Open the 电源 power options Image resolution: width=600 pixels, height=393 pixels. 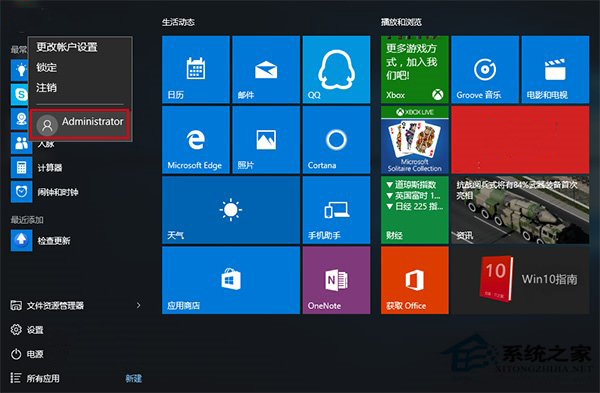[x=27, y=354]
